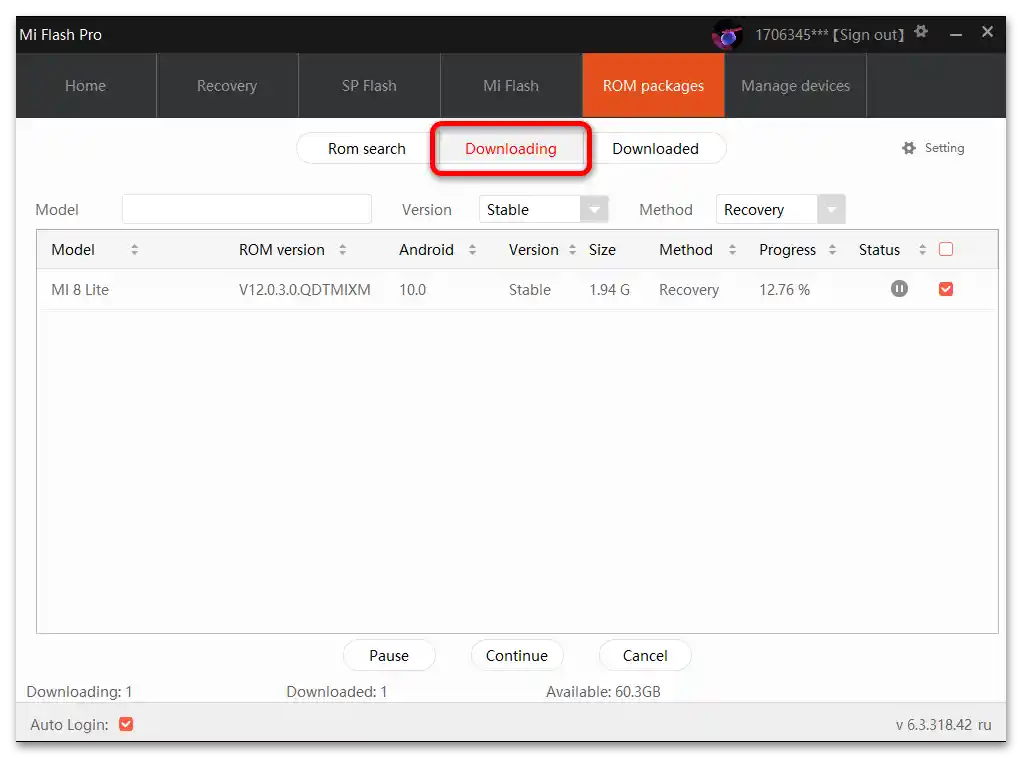Focus the Model search input field
The width and height of the screenshot is (1022, 758).
[247, 209]
